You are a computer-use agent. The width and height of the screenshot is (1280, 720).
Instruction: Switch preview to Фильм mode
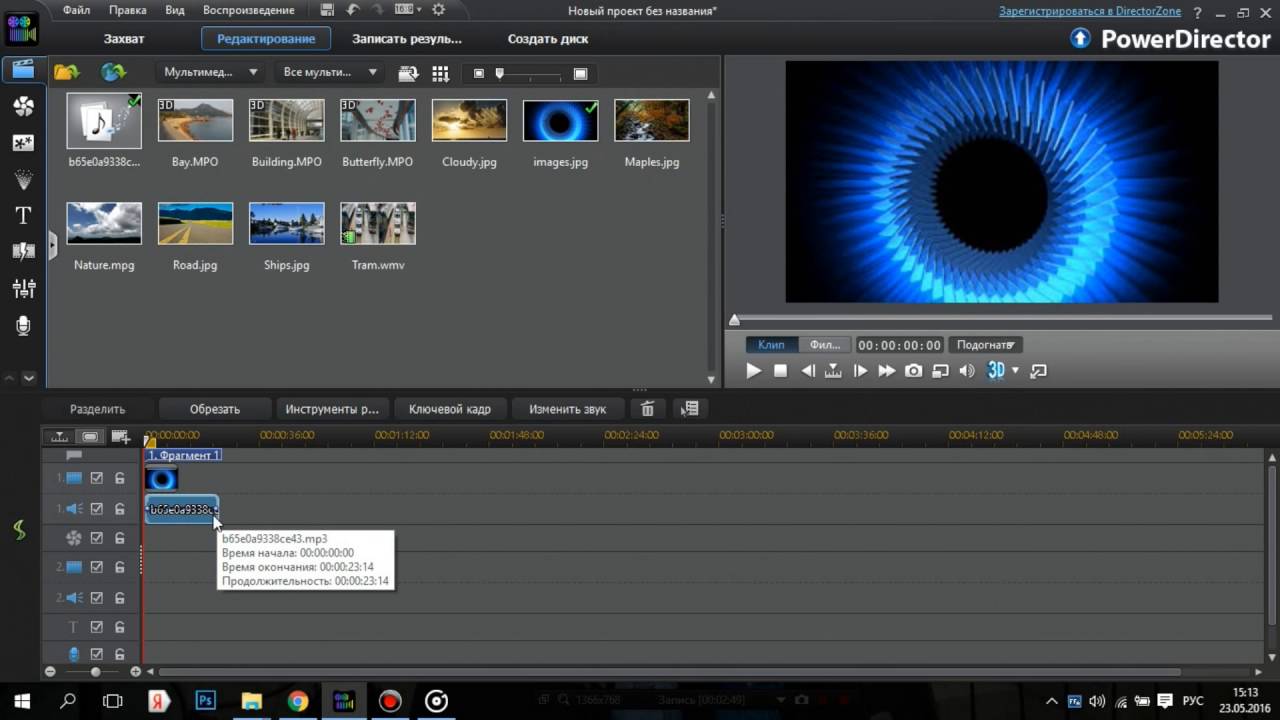(825, 345)
